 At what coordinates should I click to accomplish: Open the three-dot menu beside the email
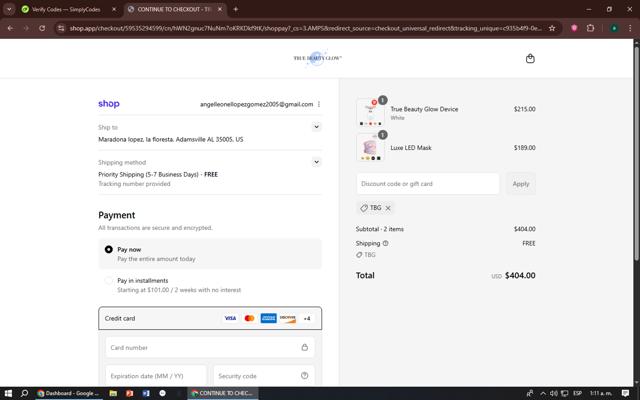click(x=319, y=104)
